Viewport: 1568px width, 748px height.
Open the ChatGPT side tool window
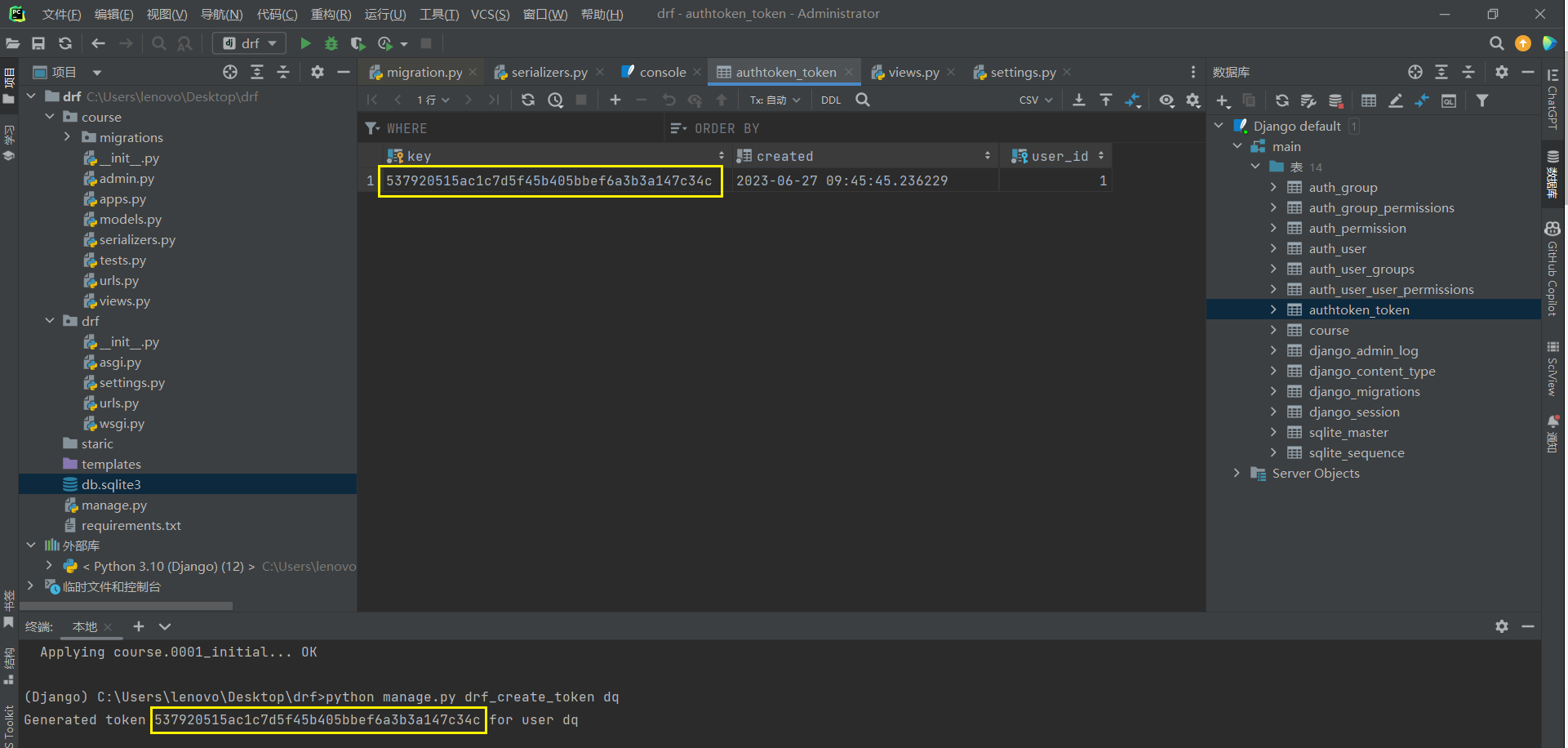tap(1552, 98)
